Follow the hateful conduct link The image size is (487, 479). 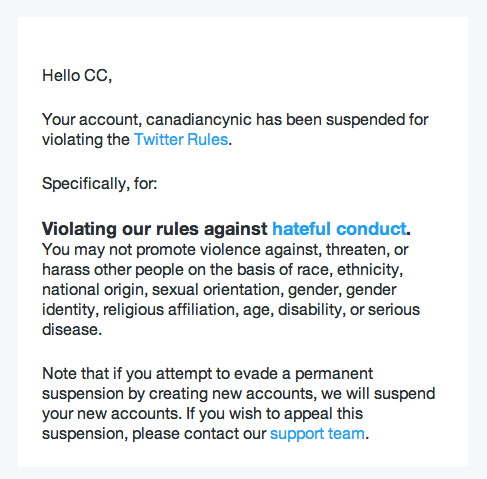[339, 229]
